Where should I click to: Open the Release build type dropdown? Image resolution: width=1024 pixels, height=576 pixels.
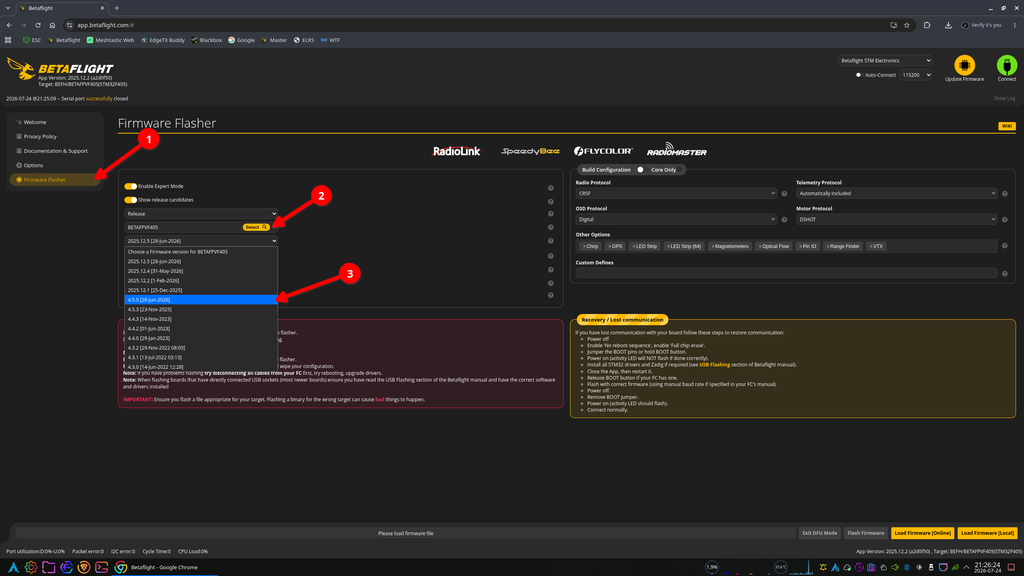click(201, 214)
